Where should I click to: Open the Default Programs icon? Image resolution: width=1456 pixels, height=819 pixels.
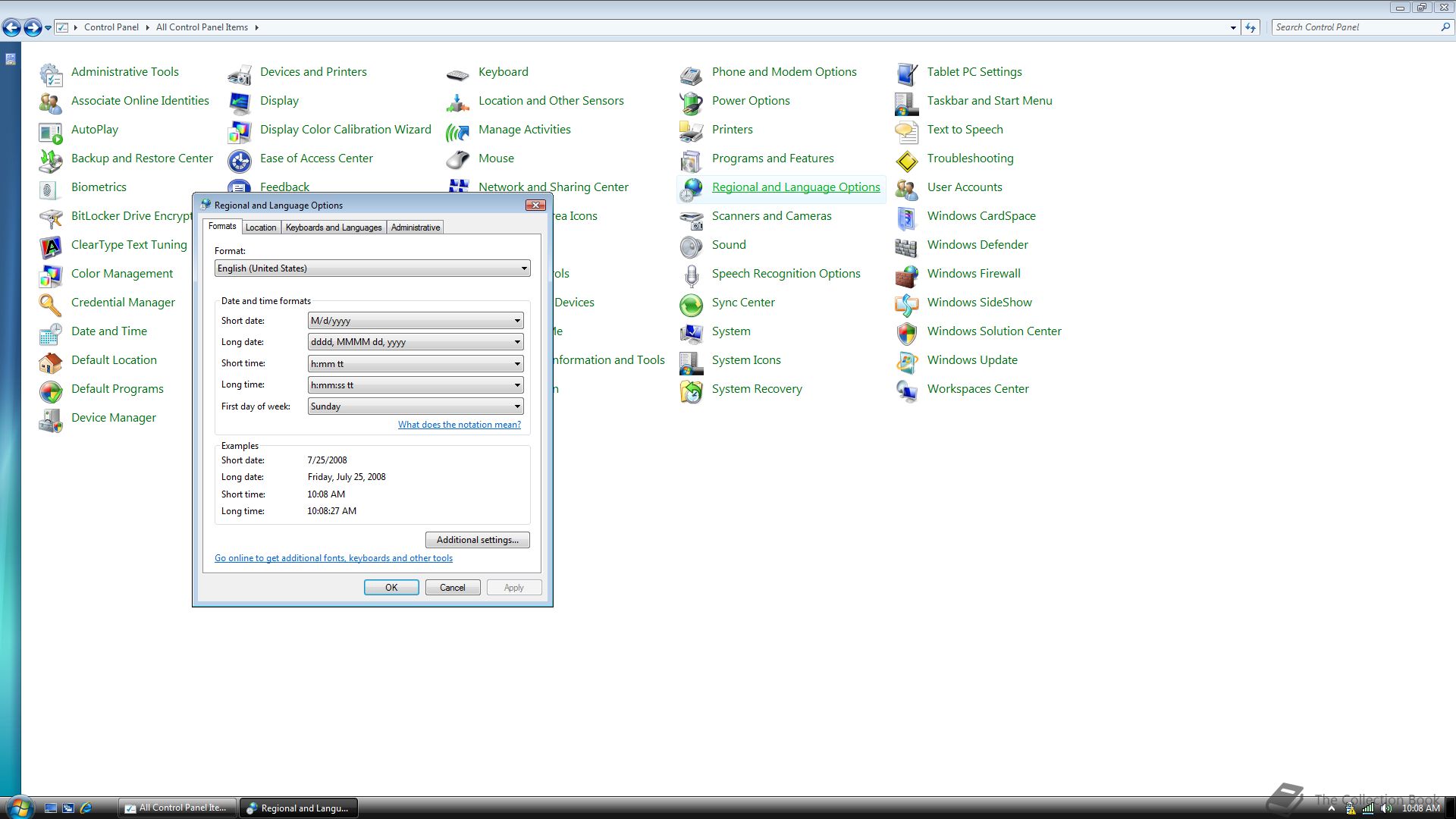[50, 391]
